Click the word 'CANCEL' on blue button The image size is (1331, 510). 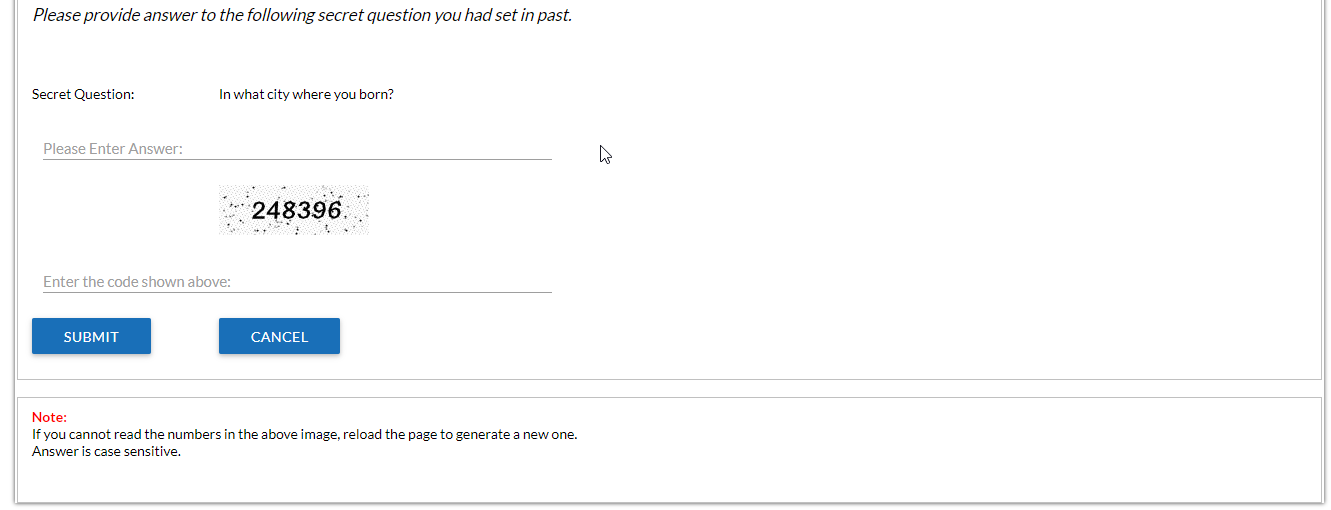pos(279,337)
